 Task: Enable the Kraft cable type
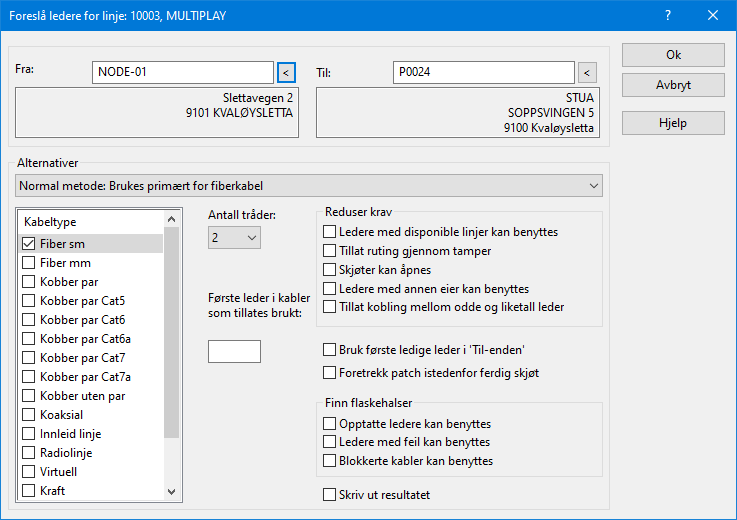[29, 491]
